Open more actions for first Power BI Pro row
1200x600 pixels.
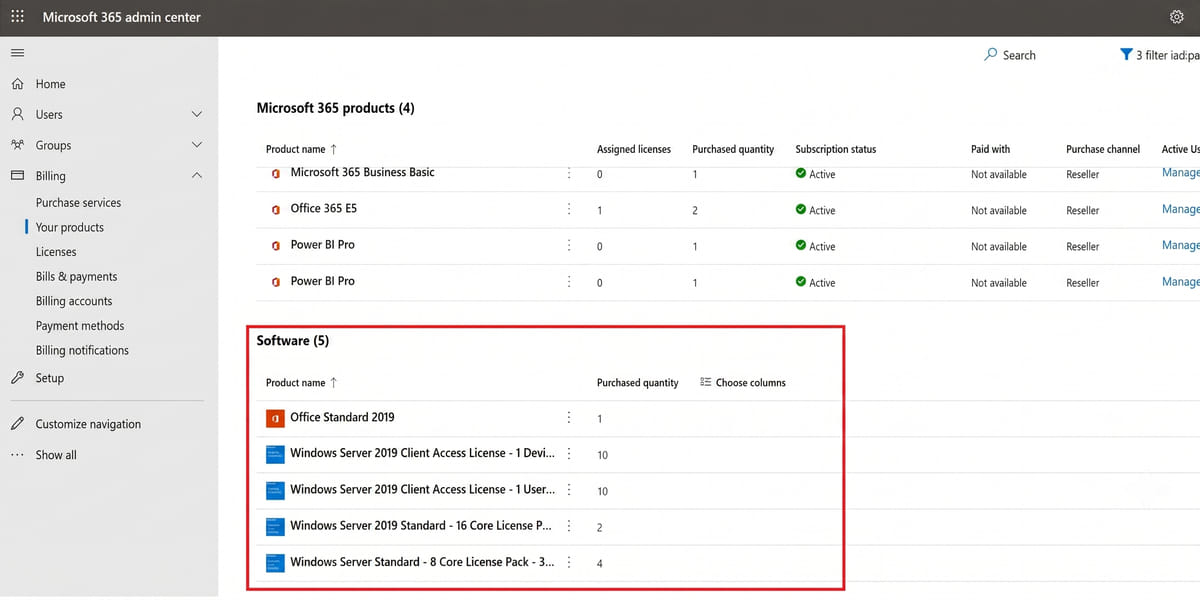569,245
